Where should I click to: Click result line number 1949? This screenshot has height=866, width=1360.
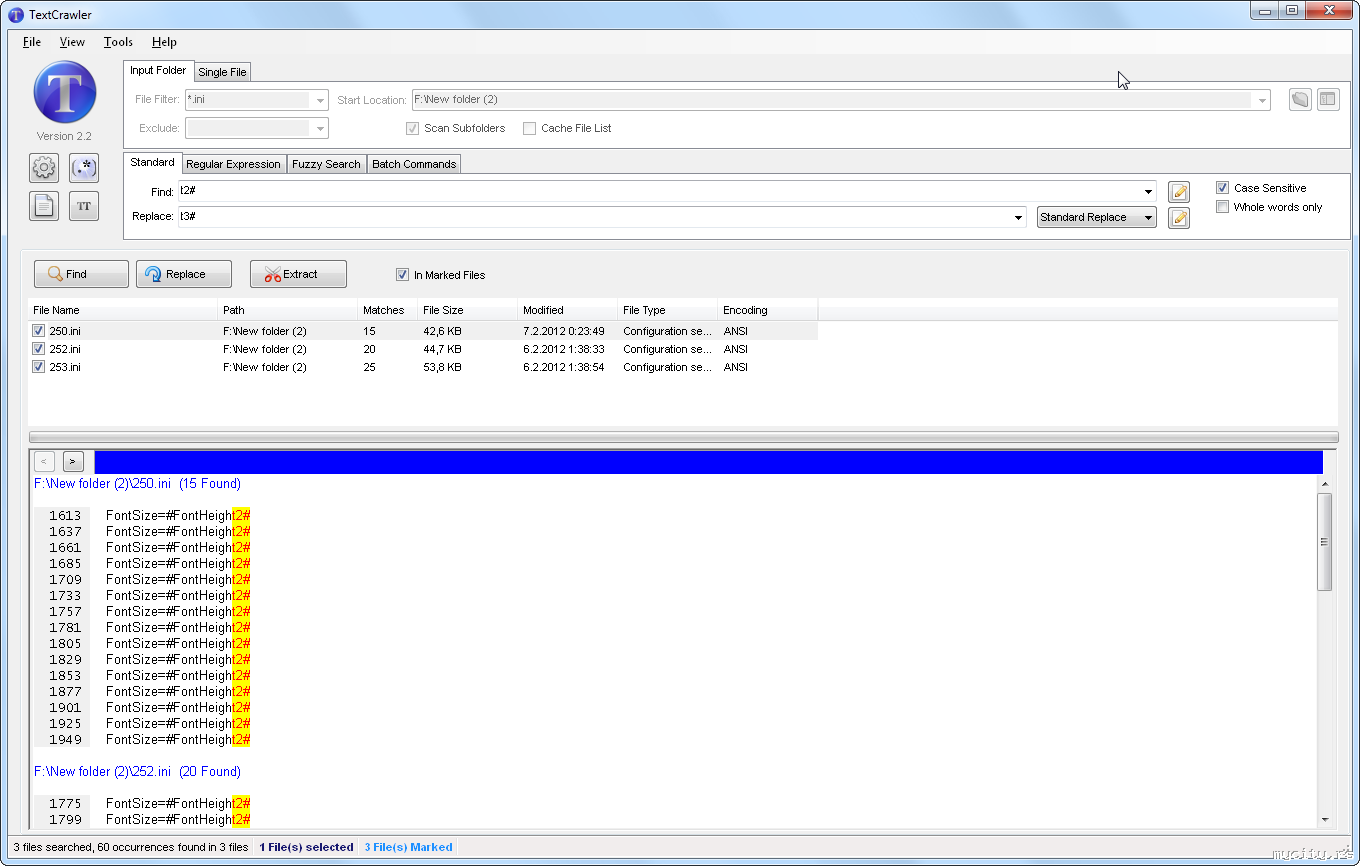(x=65, y=740)
